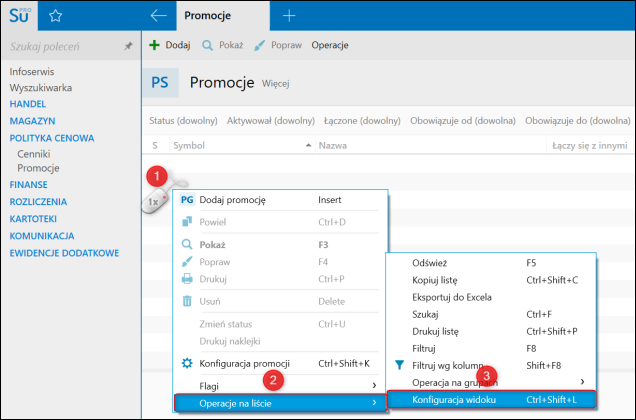Viewport: 636px width, 420px height.
Task: Open the Status (dowolny) filter
Action: 175,121
